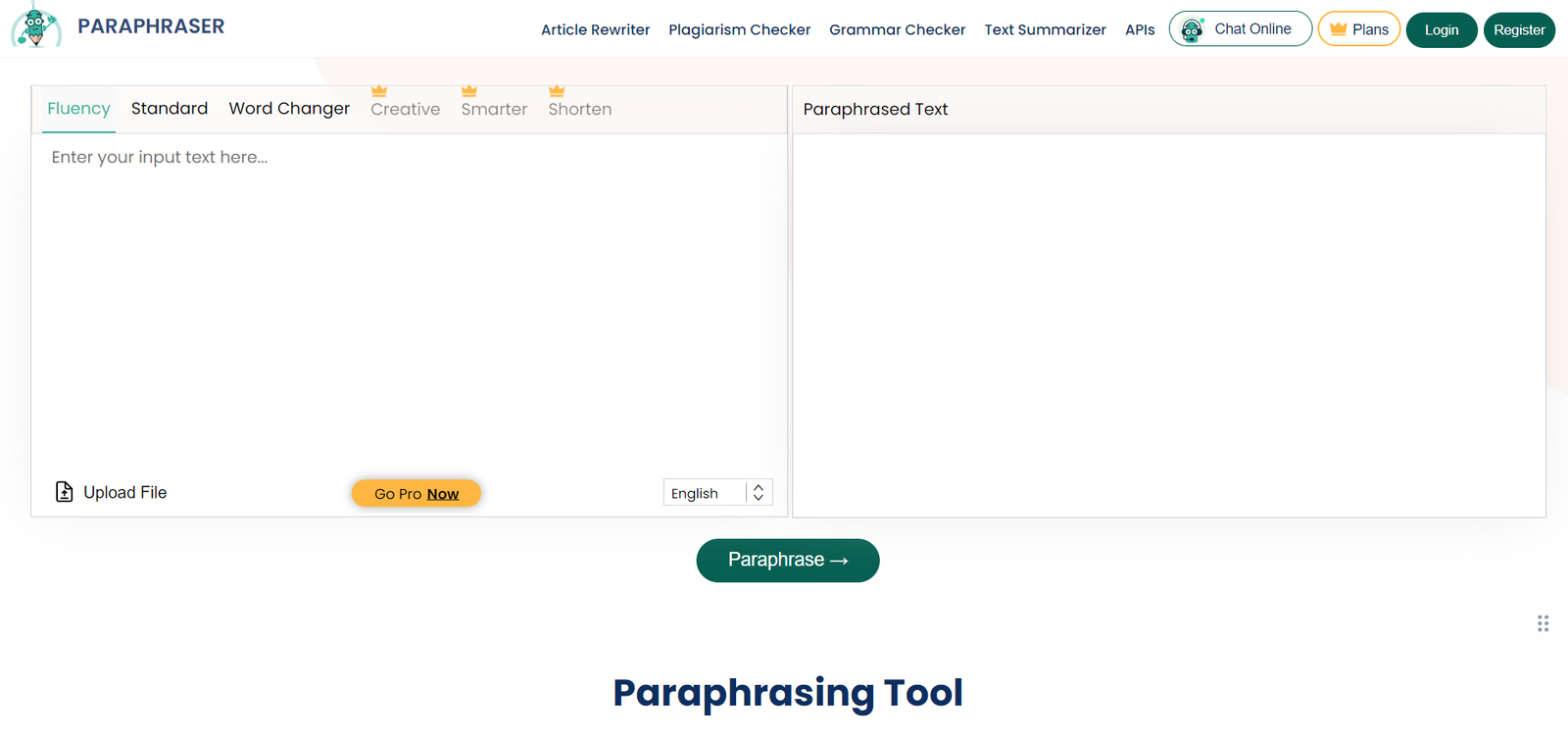Click the Chat Online robot headset icon
The image size is (1568, 737).
(1192, 29)
